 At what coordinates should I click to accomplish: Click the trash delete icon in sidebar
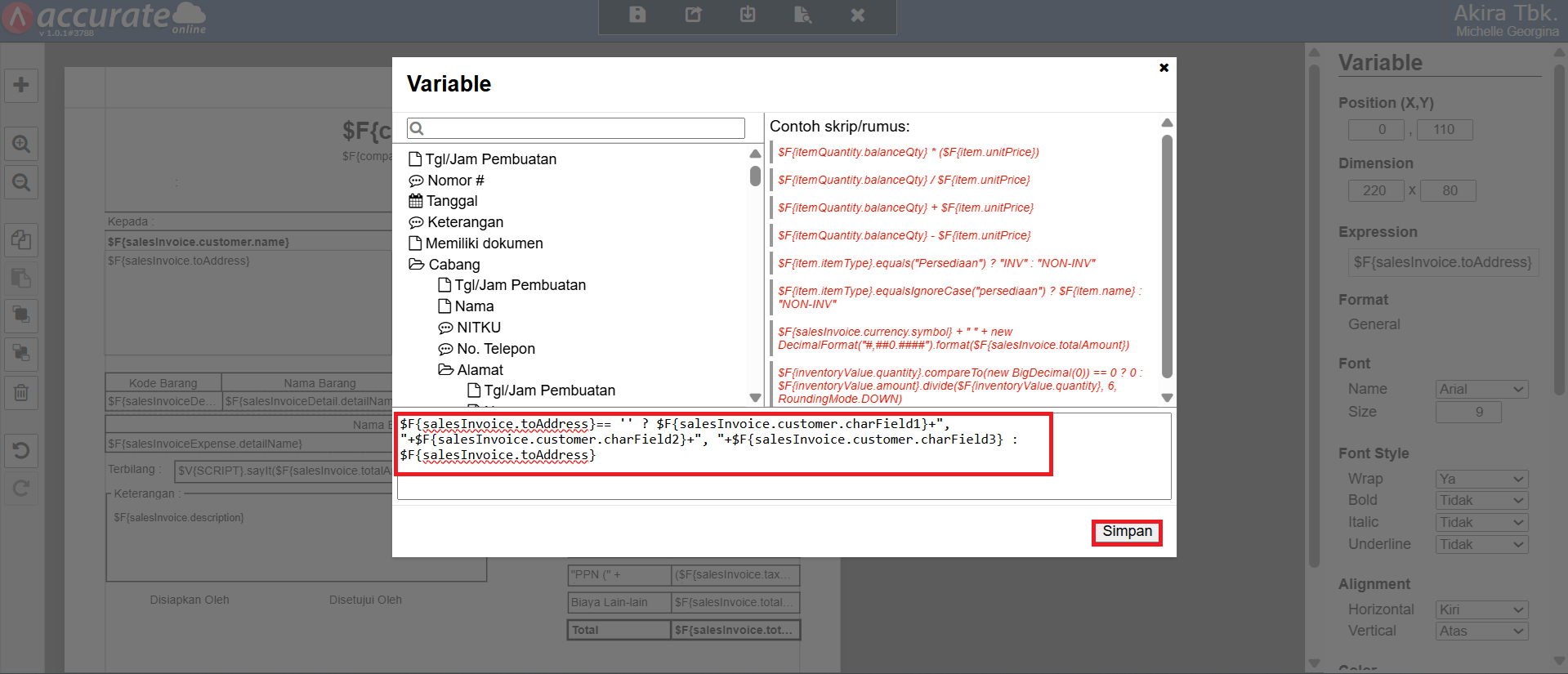coord(21,393)
